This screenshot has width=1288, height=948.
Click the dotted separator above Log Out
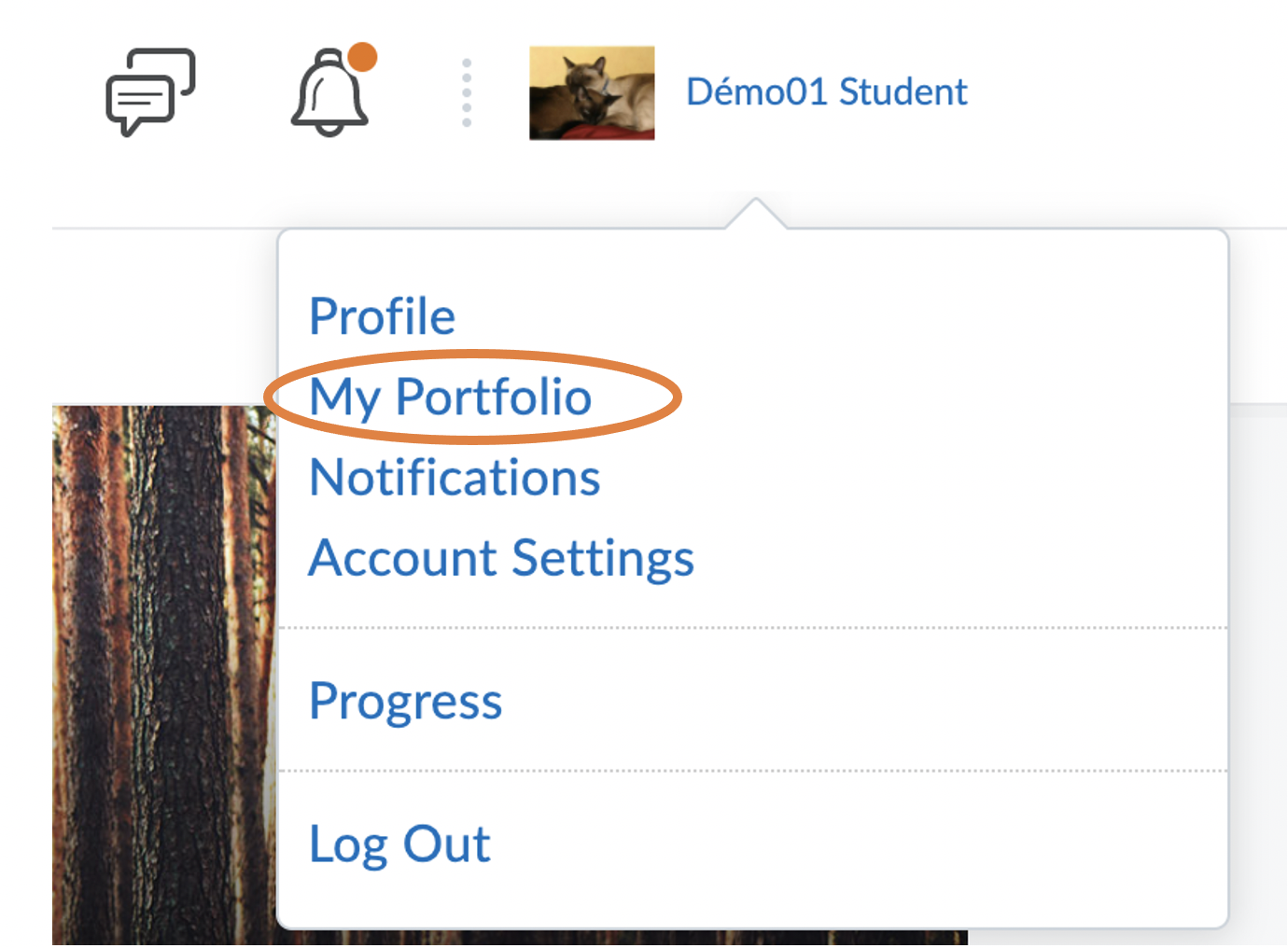point(752,772)
